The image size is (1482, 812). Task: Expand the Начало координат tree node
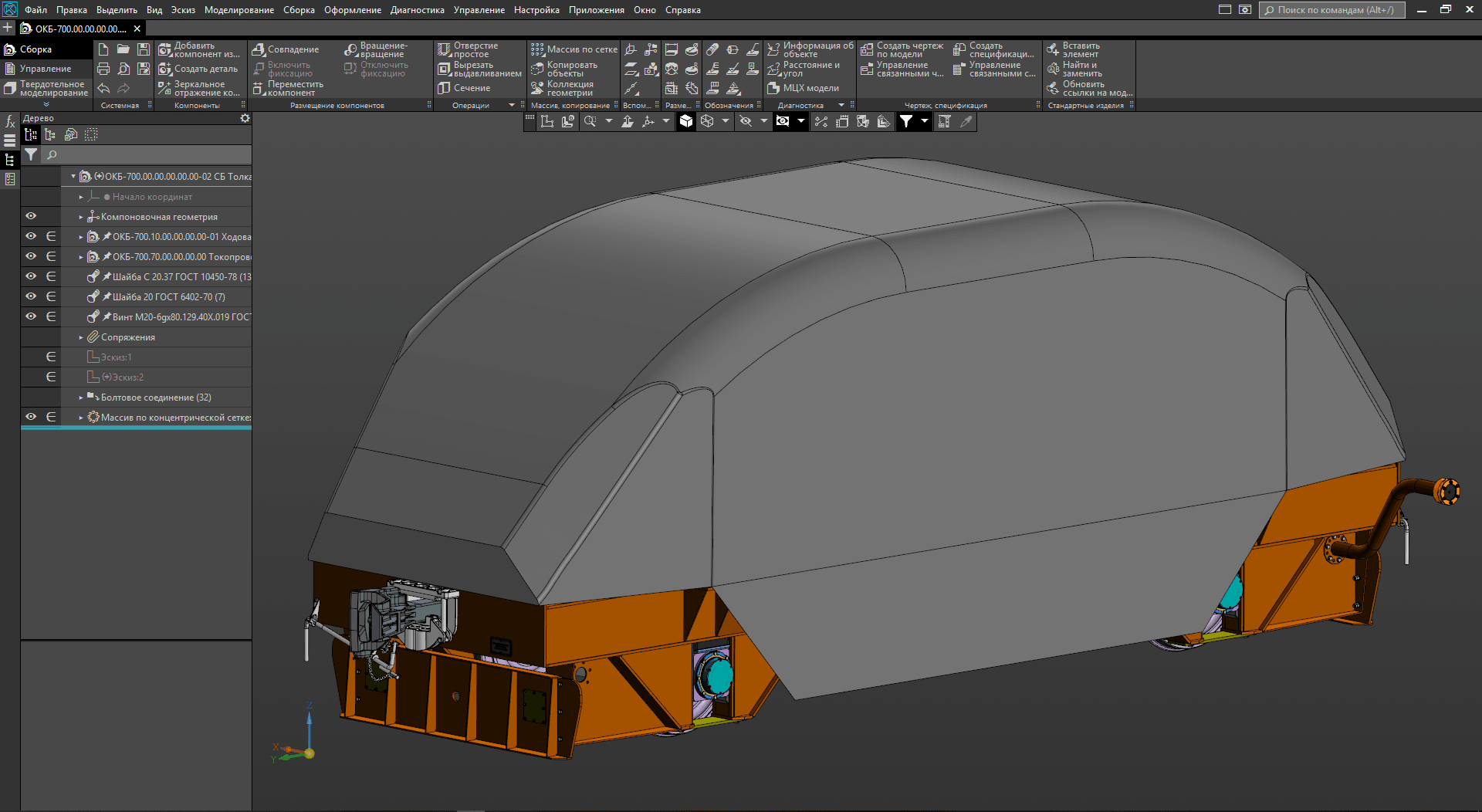[x=81, y=197]
